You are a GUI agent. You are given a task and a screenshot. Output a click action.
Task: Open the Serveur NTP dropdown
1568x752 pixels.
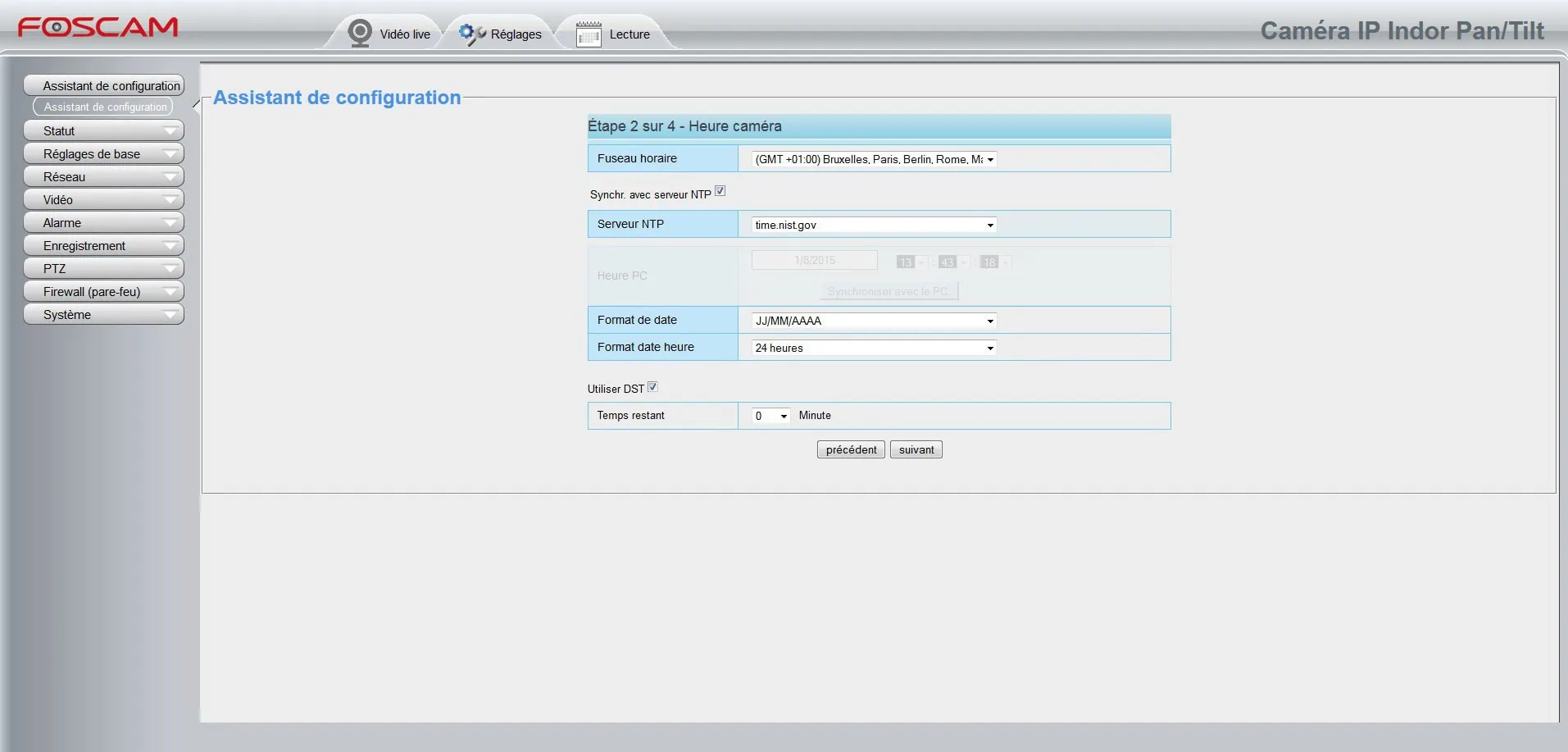pyautogui.click(x=874, y=225)
